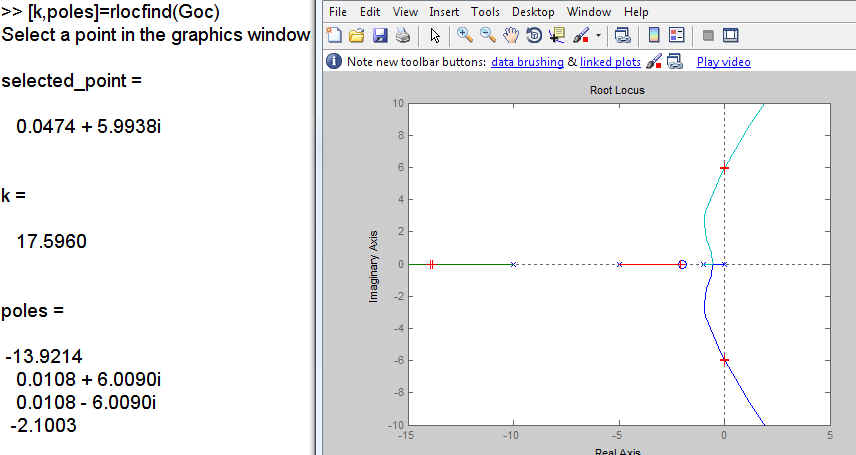Expand the Brush tool color dropdown arrow

598,36
